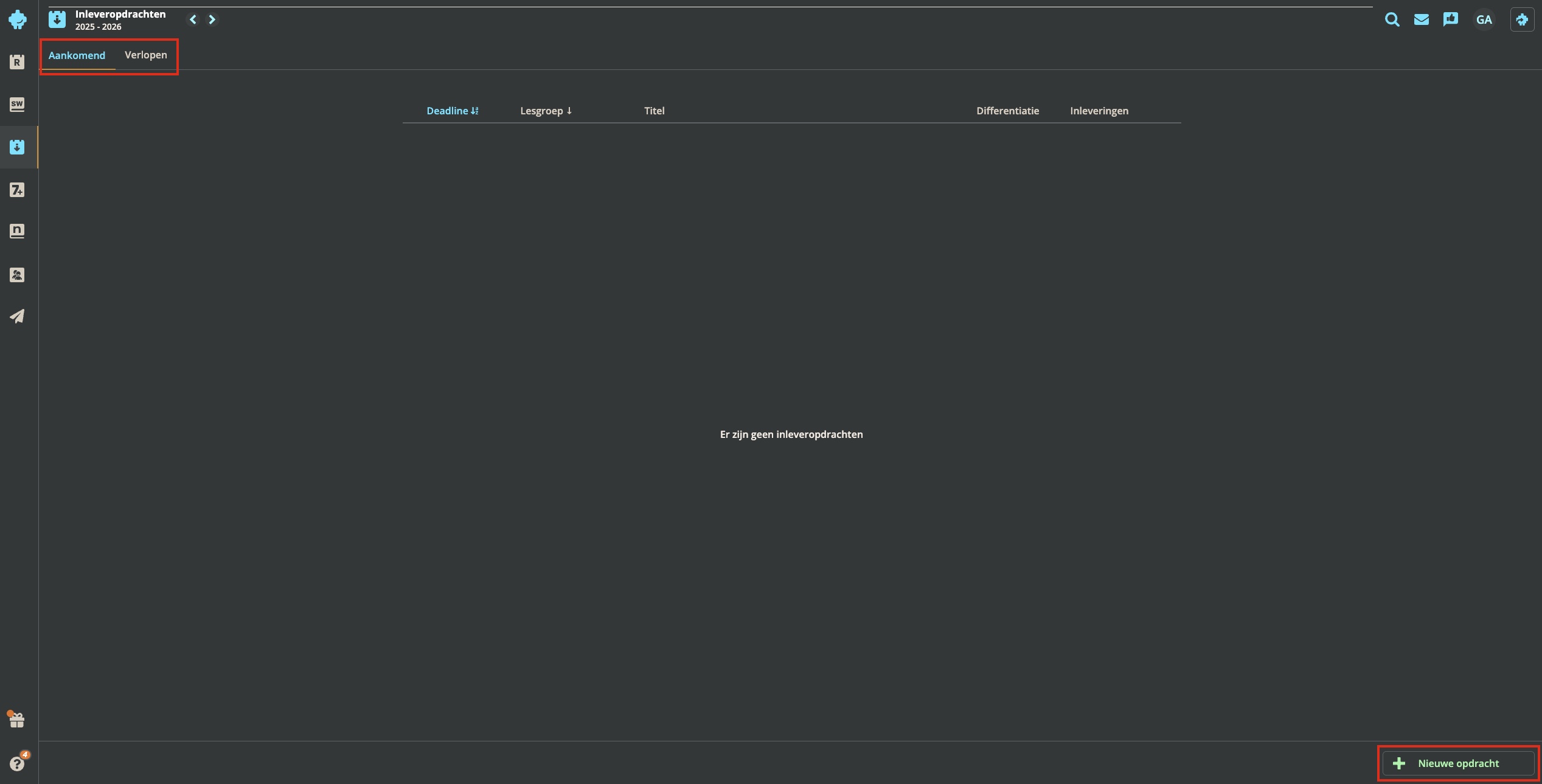Go to previous school year arrow
The image size is (1542, 784).
click(193, 19)
